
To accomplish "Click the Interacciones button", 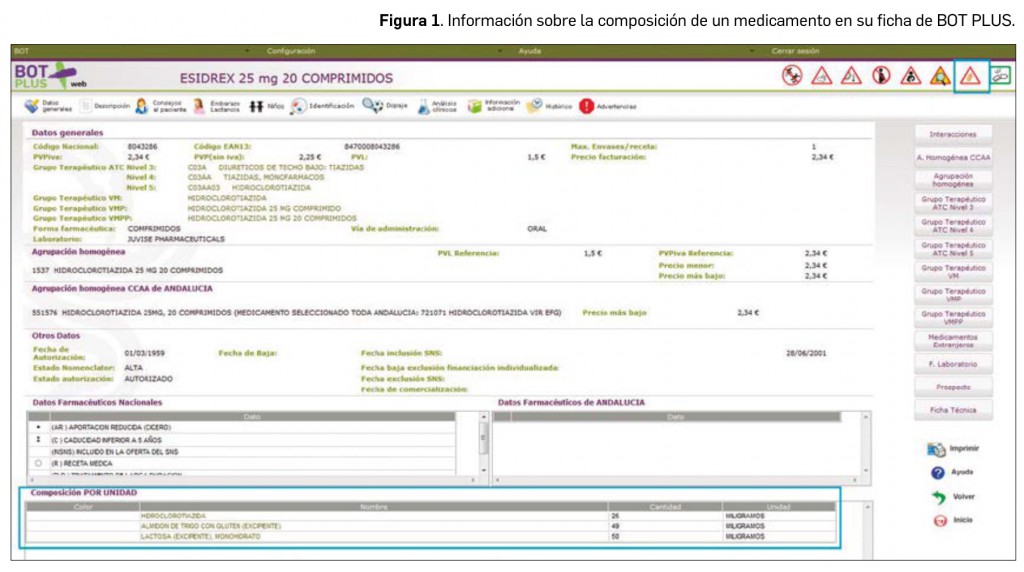I will pyautogui.click(x=953, y=133).
